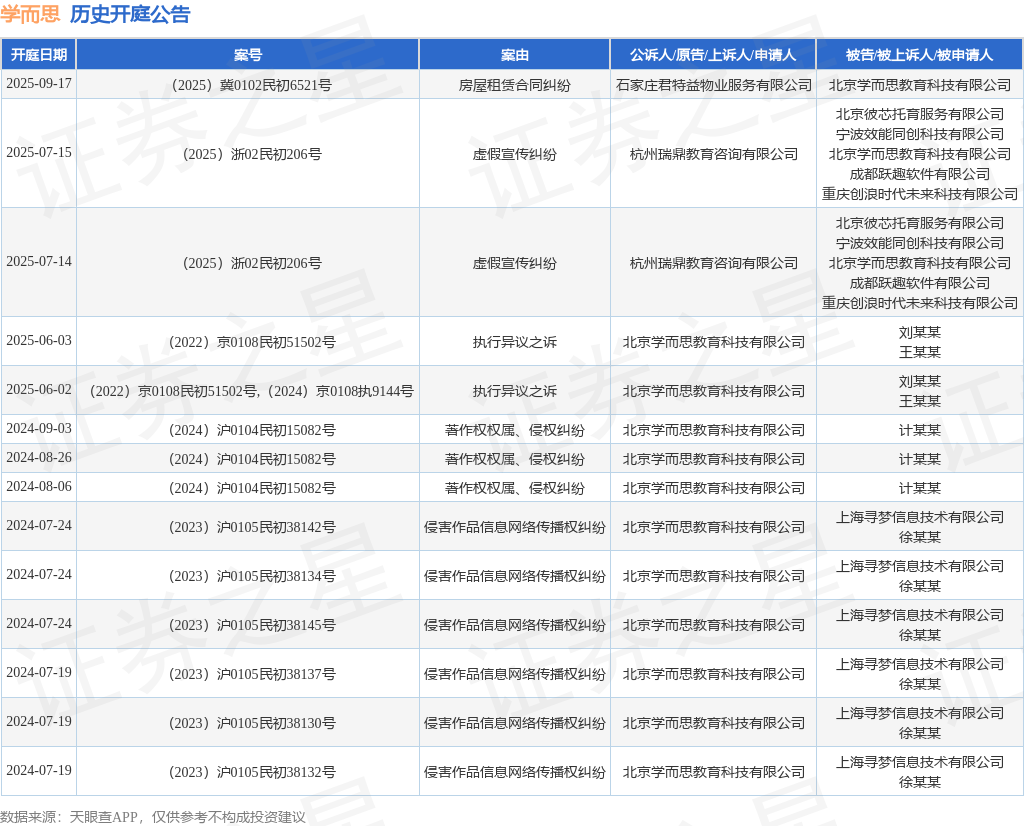Select the date 2025-06-03
Viewport: 1024px width, 826px height.
39,340
